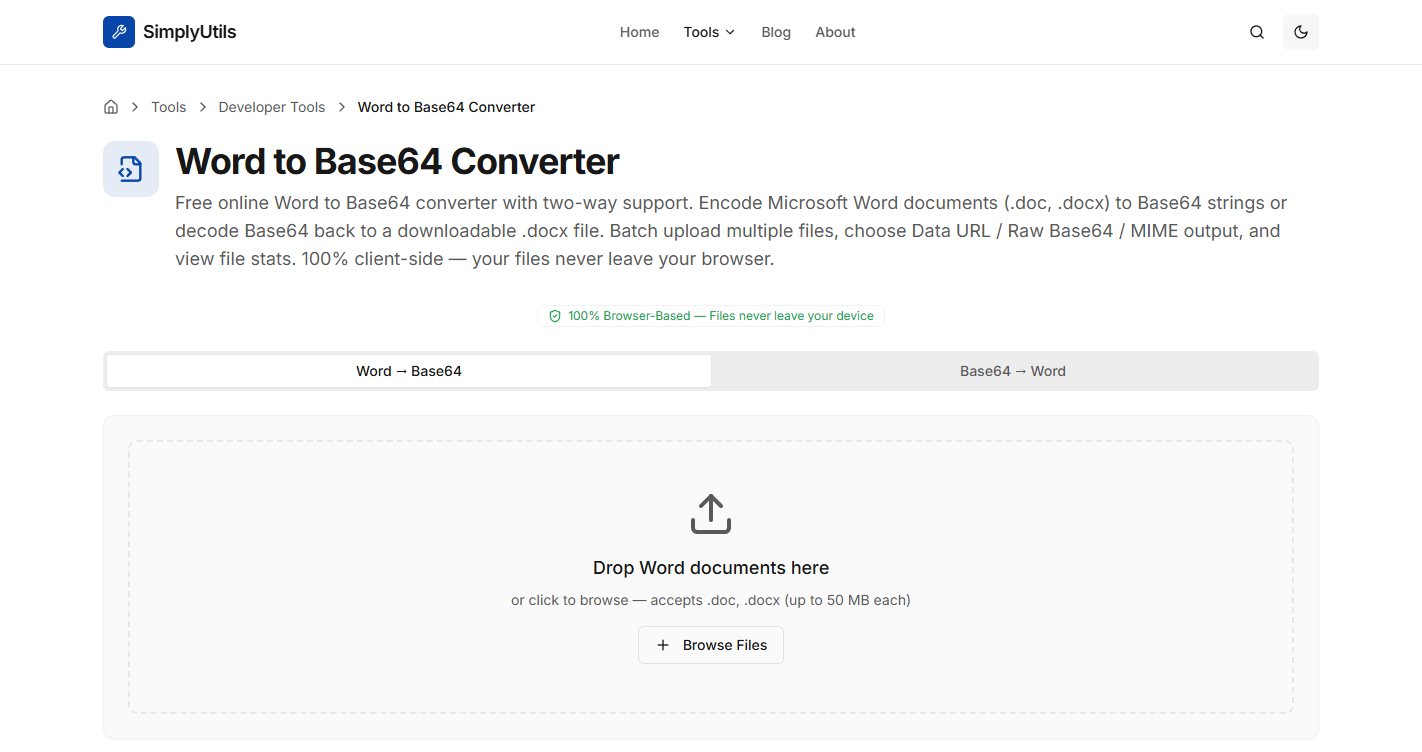
Task: Select the Word → Base64 tab
Action: pyautogui.click(x=409, y=371)
